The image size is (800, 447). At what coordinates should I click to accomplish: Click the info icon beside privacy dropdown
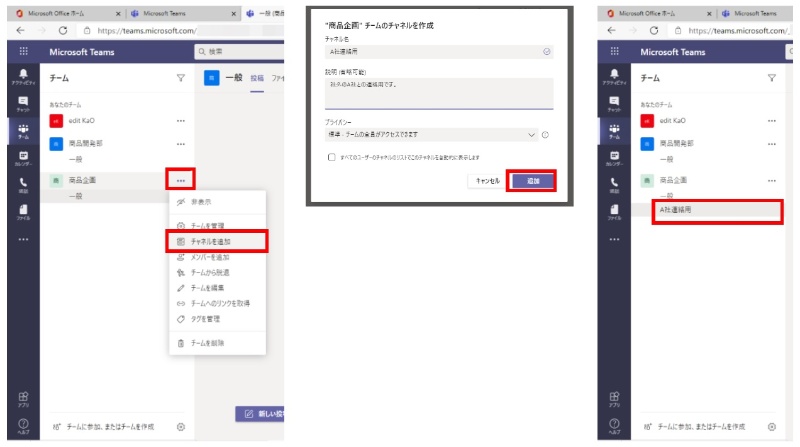pos(546,134)
